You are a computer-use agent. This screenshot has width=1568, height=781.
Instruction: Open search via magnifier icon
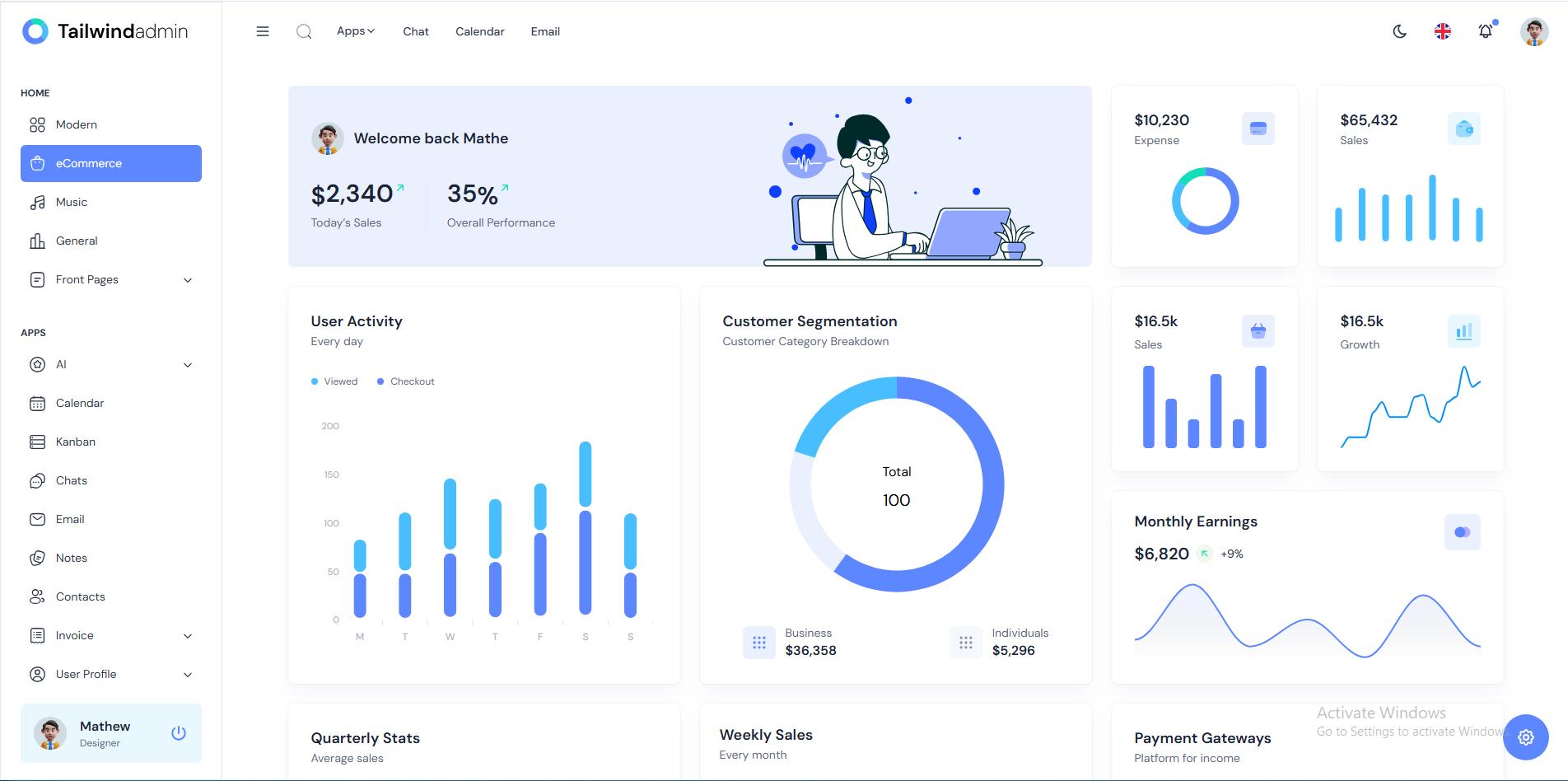(x=304, y=31)
